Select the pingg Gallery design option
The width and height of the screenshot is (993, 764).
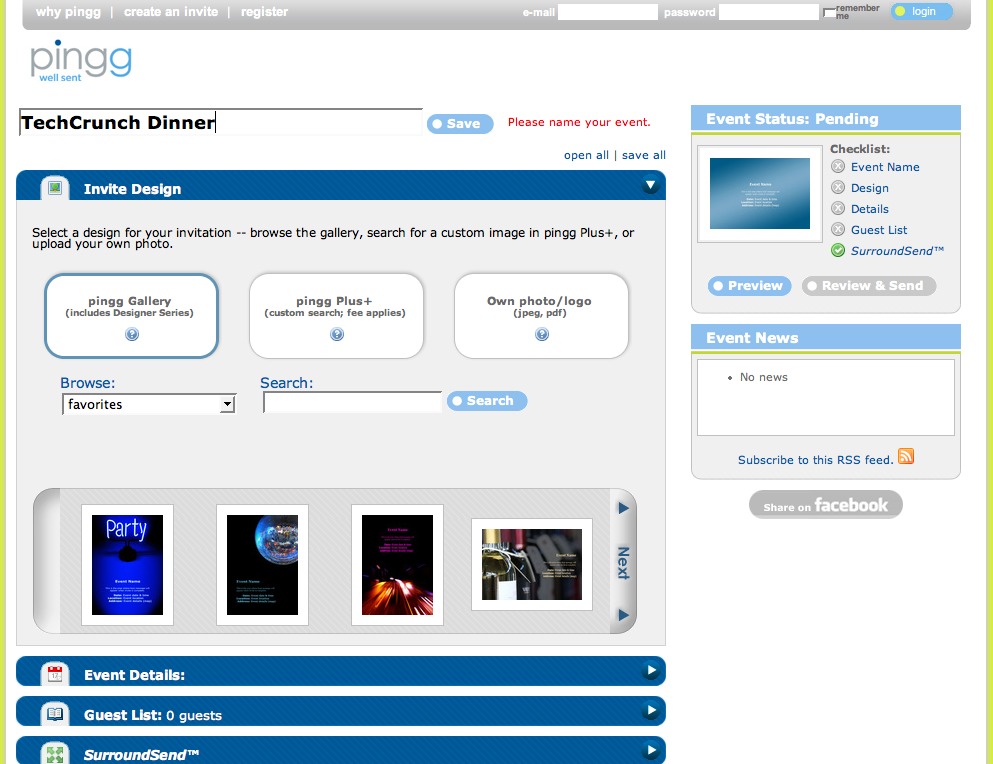[x=132, y=315]
